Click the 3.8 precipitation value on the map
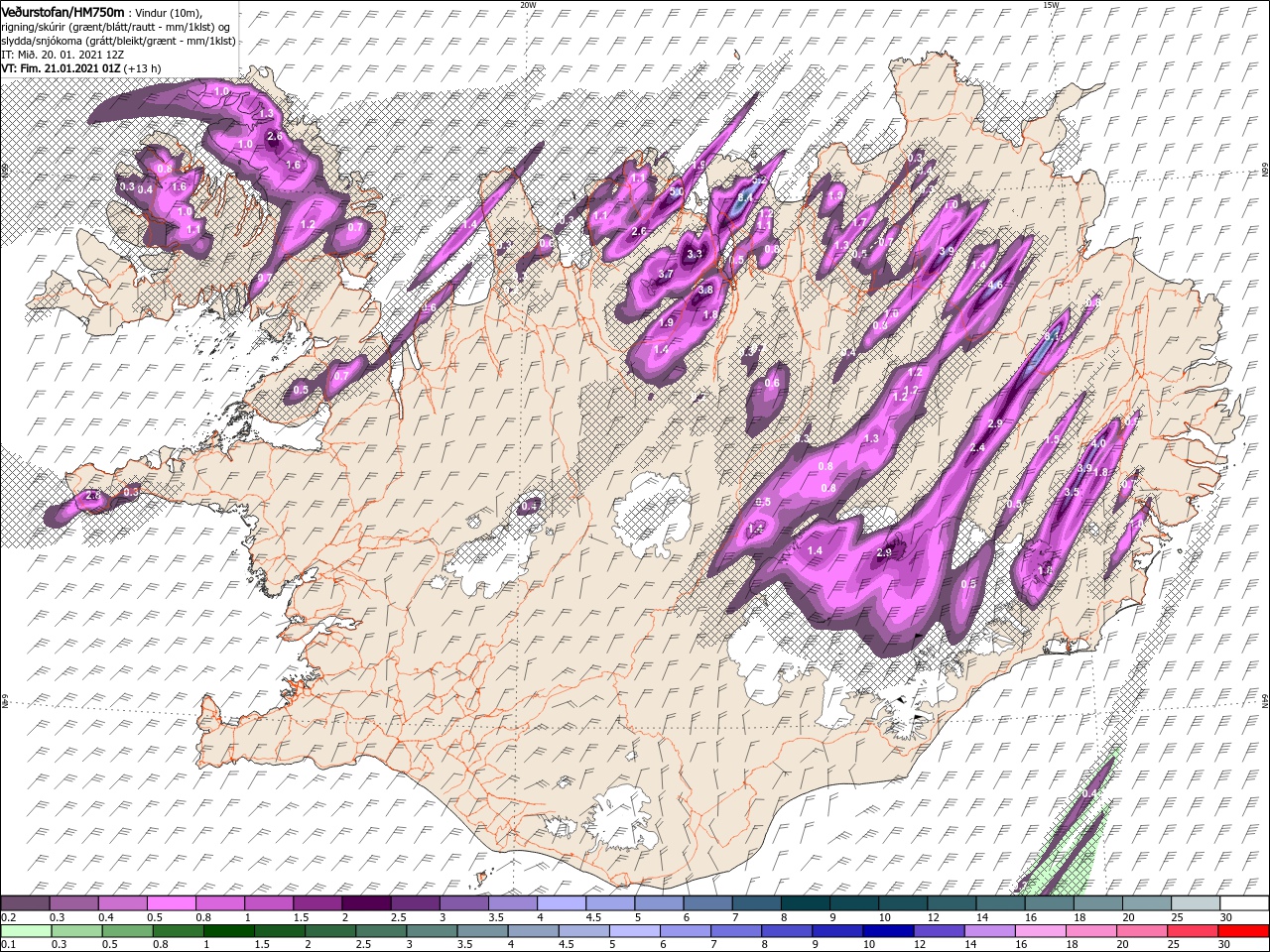Viewport: 1270px width, 952px height. click(705, 290)
